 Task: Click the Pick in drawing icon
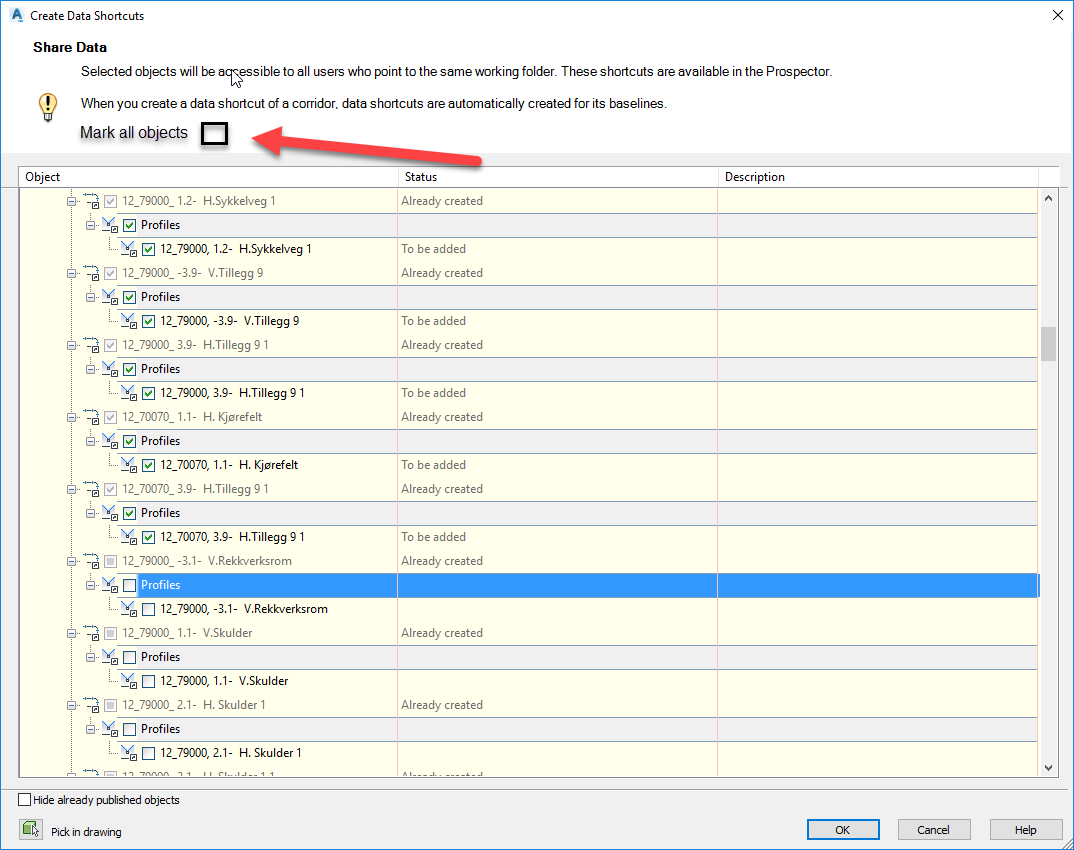[x=31, y=829]
